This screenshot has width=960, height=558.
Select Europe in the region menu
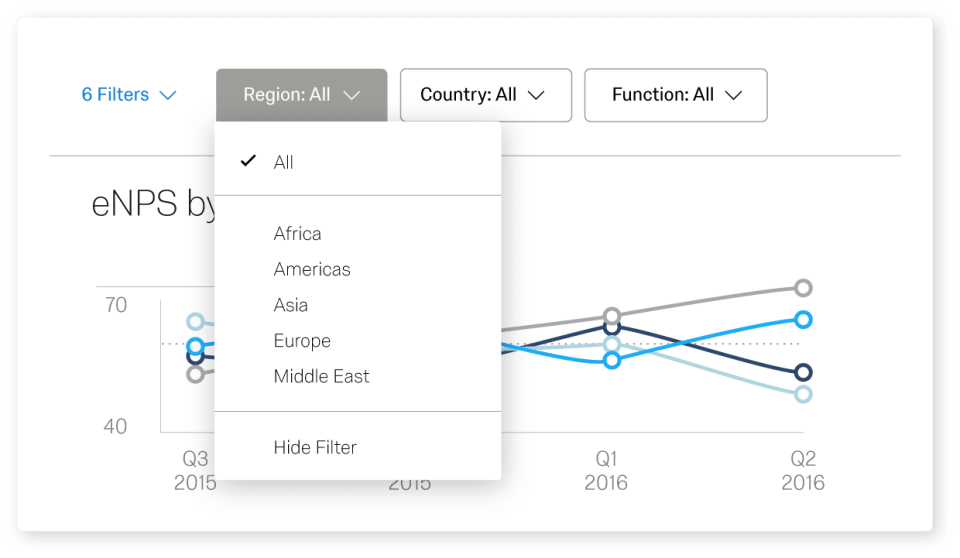click(x=301, y=341)
